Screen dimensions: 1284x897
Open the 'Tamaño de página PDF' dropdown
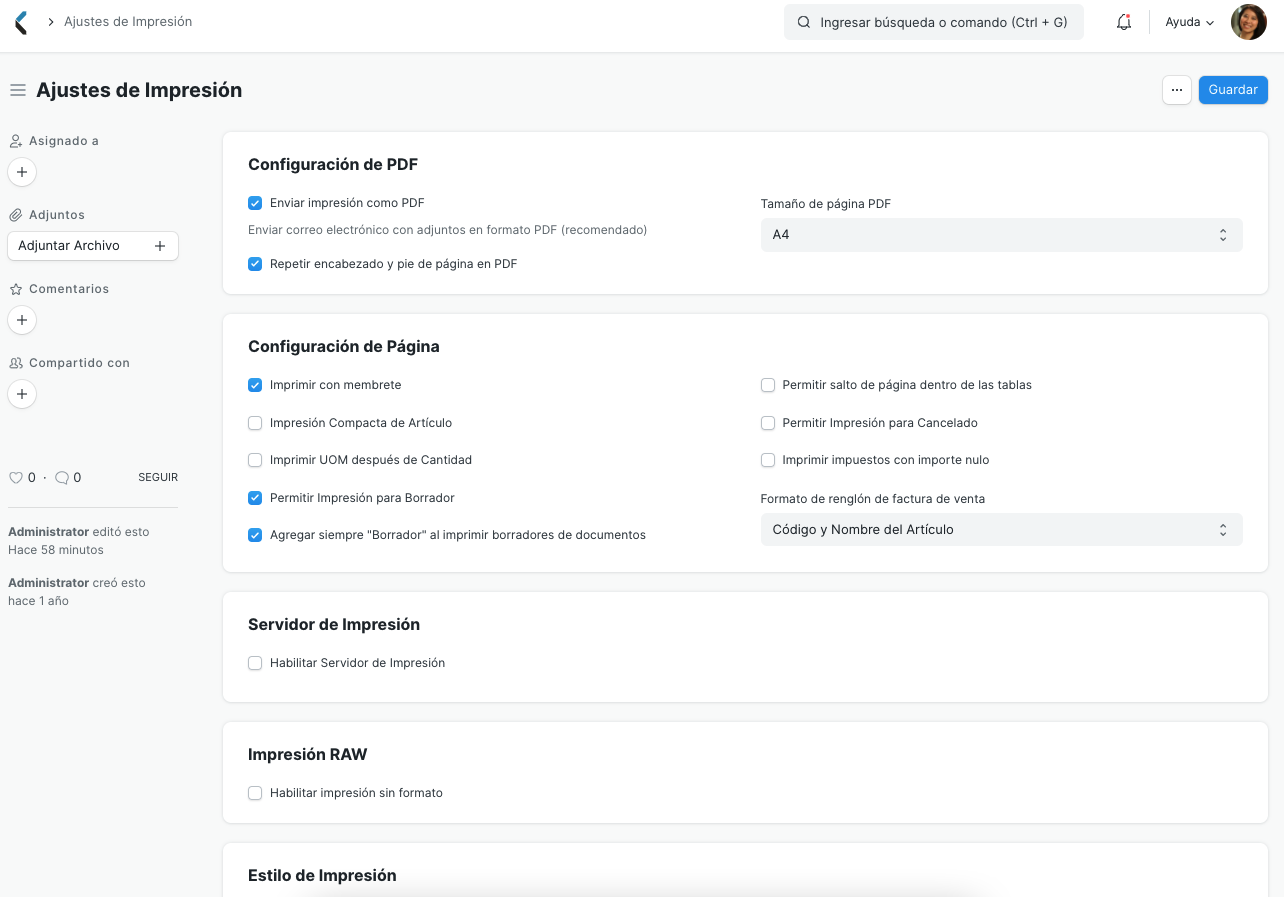pos(1001,234)
